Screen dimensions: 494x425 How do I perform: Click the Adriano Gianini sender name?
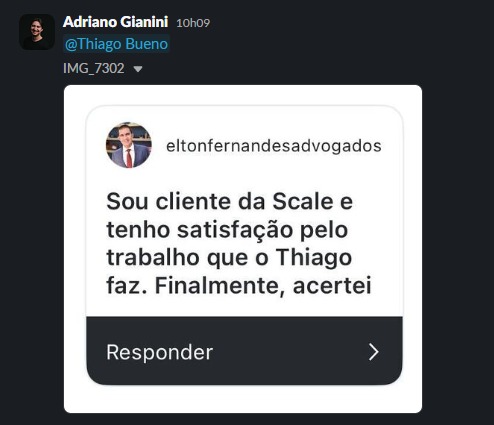click(115, 22)
